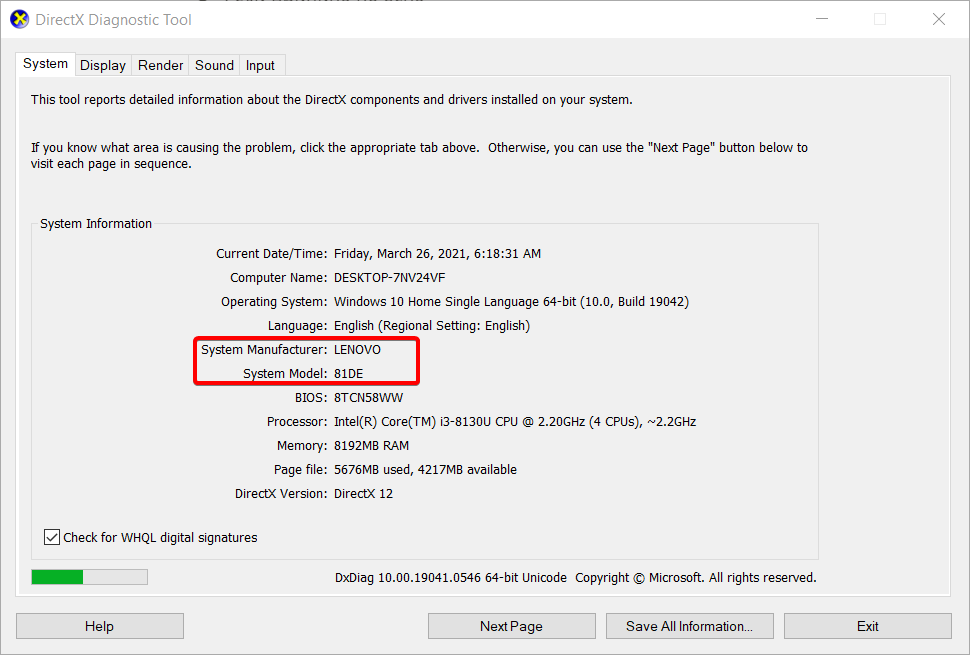970x655 pixels.
Task: Select the Intel Core i3-8130U processor text
Action: 515,422
